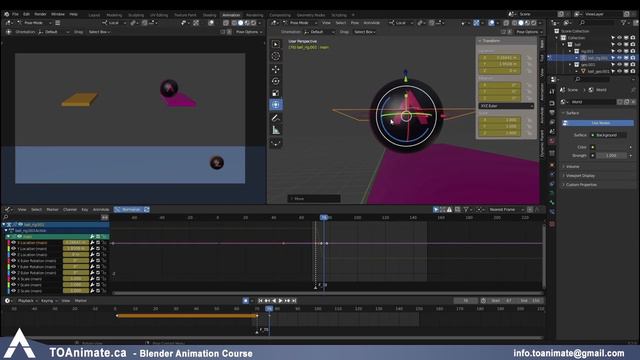Open the World properties tab icon
640x360 pixels.
point(552,141)
